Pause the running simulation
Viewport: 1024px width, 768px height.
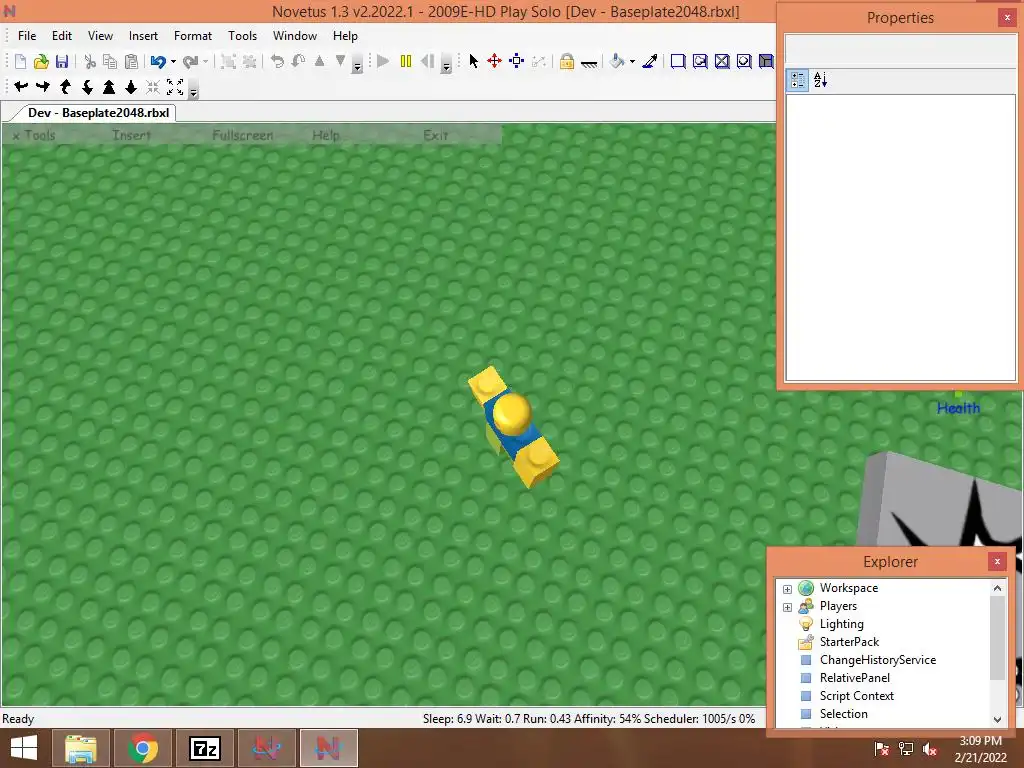click(406, 61)
